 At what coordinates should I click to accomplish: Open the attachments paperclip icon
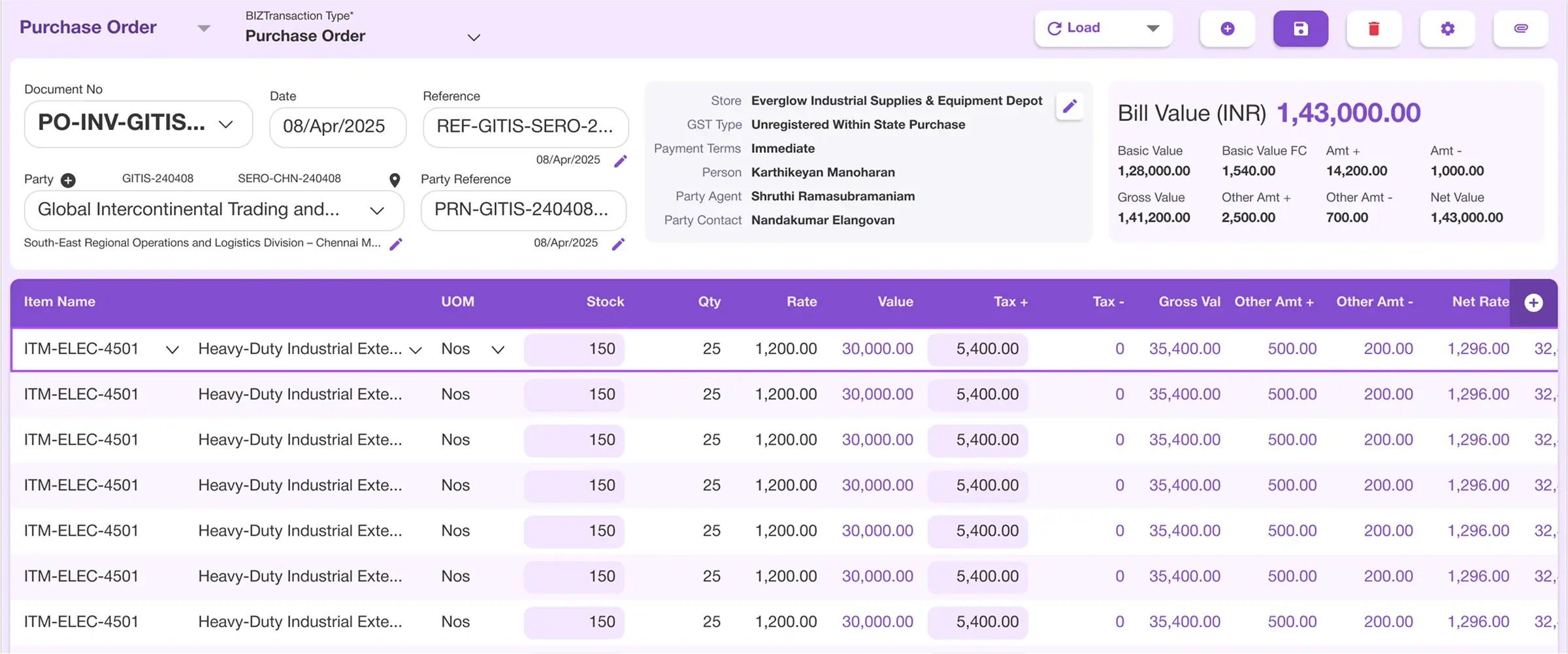[1521, 29]
